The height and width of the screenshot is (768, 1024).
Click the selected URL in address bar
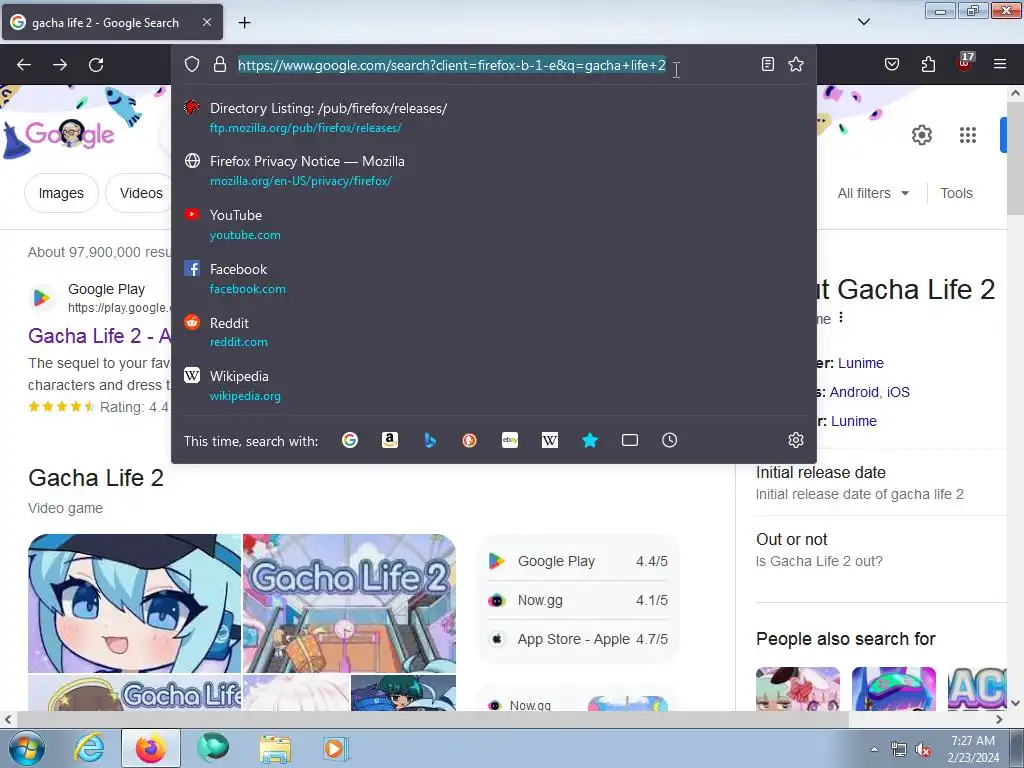tap(451, 65)
